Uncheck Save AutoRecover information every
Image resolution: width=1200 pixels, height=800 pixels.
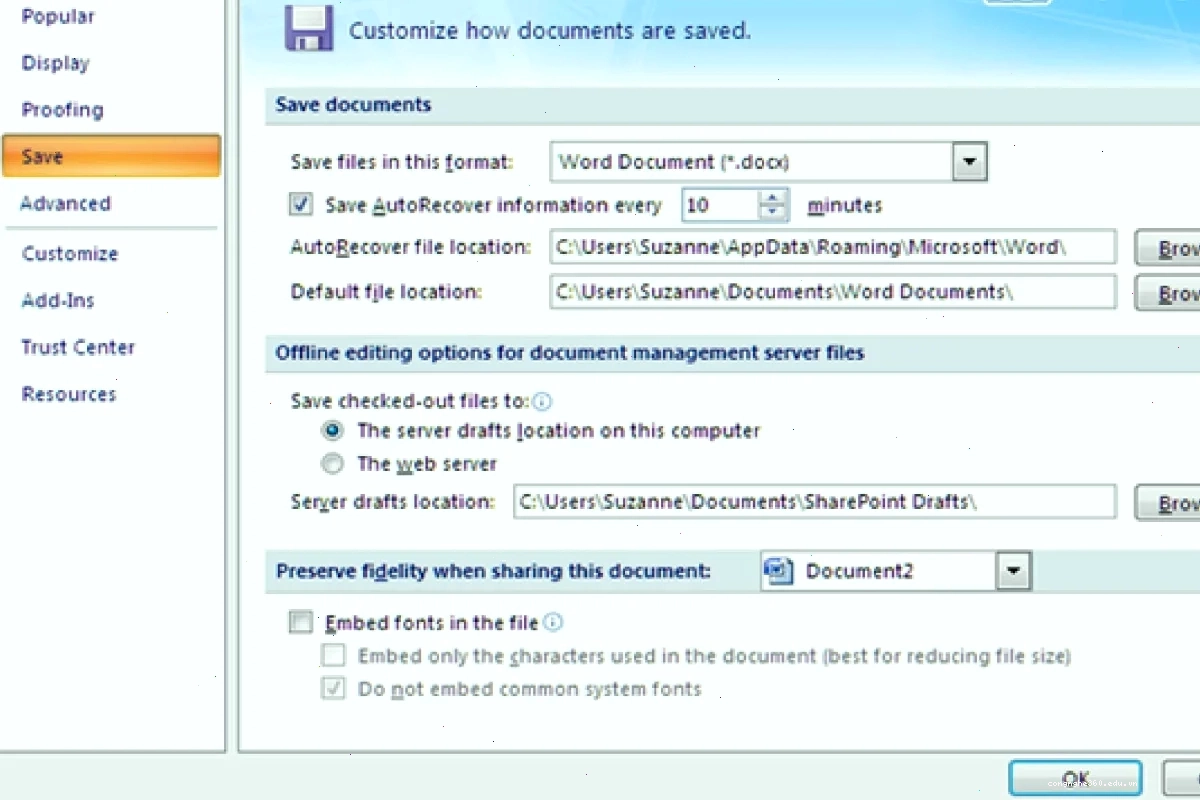coord(300,205)
